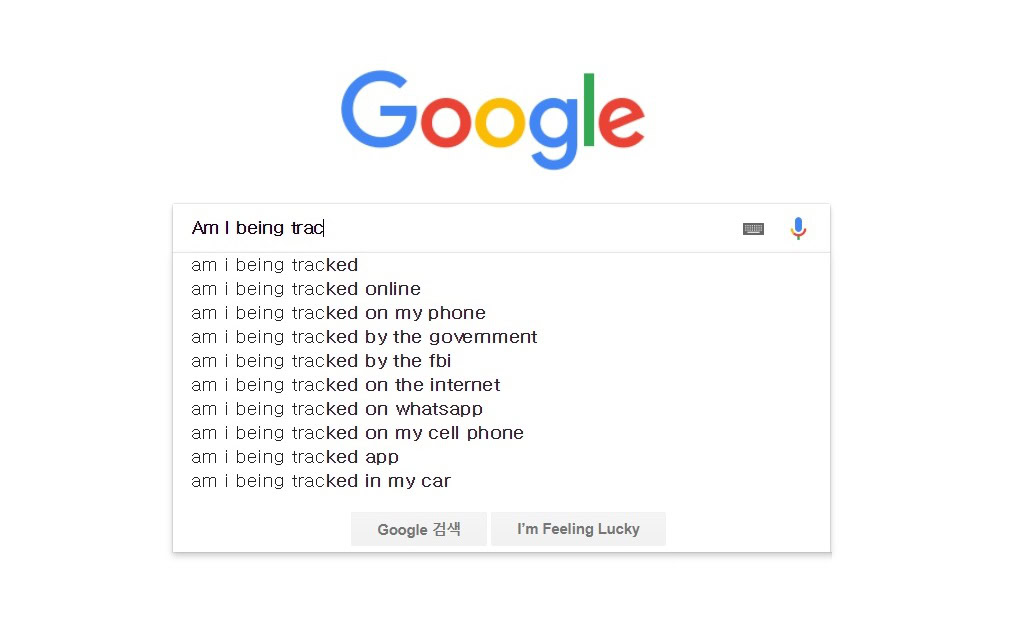Viewport: 1010px width, 643px height.
Task: Click the red letter o in logo
Action: click(x=445, y=123)
